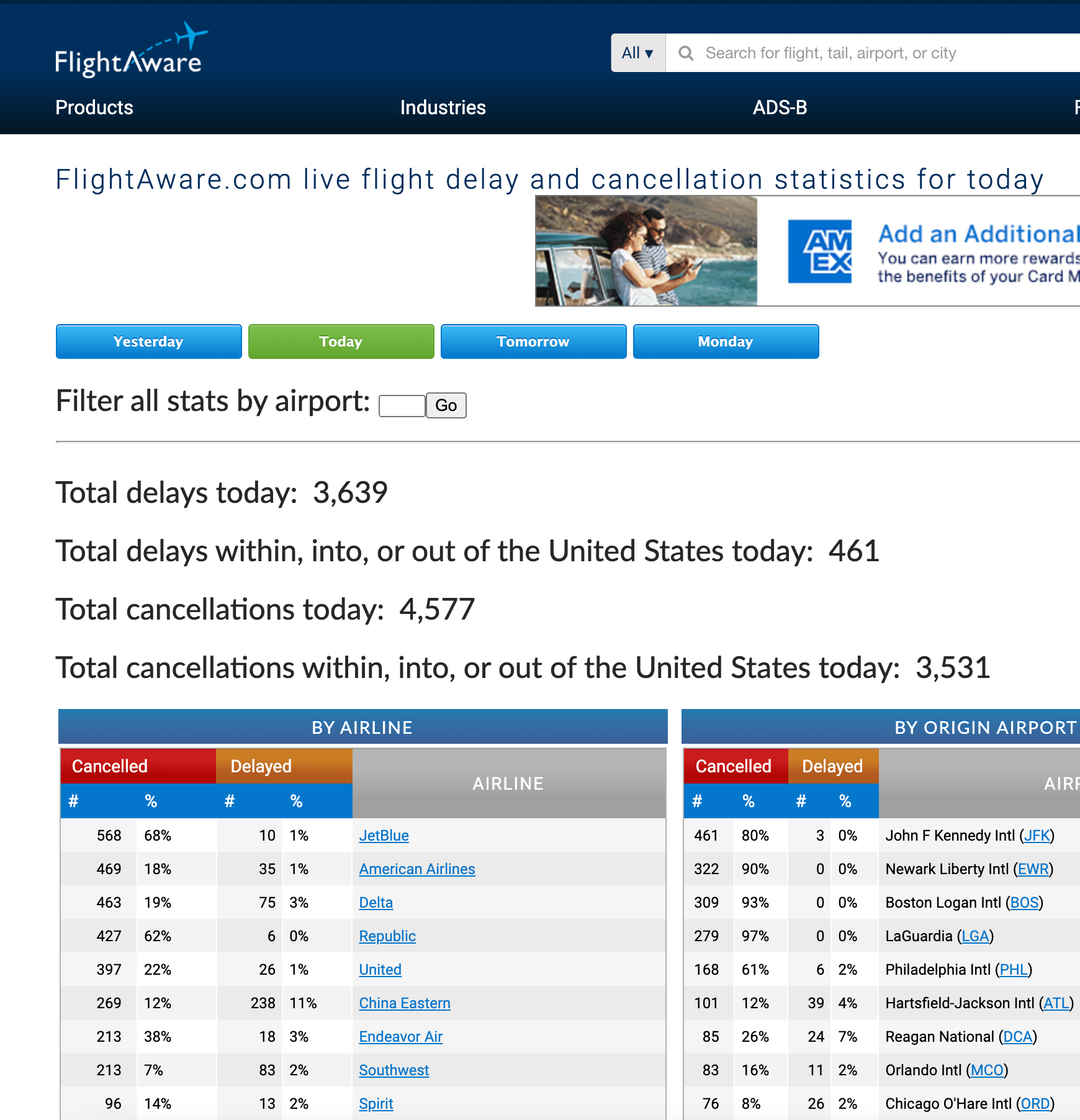This screenshot has height=1120, width=1080.
Task: Click the magnifying glass search icon
Action: (686, 53)
